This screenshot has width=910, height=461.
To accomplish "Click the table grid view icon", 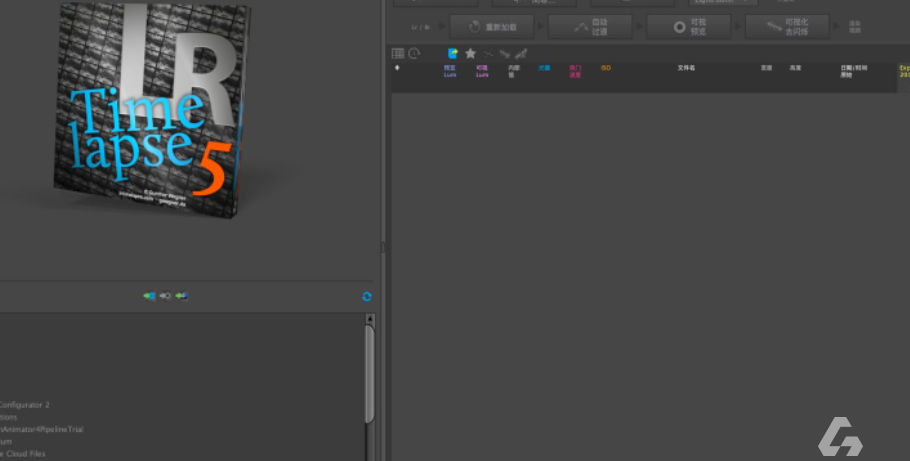I will [x=398, y=53].
